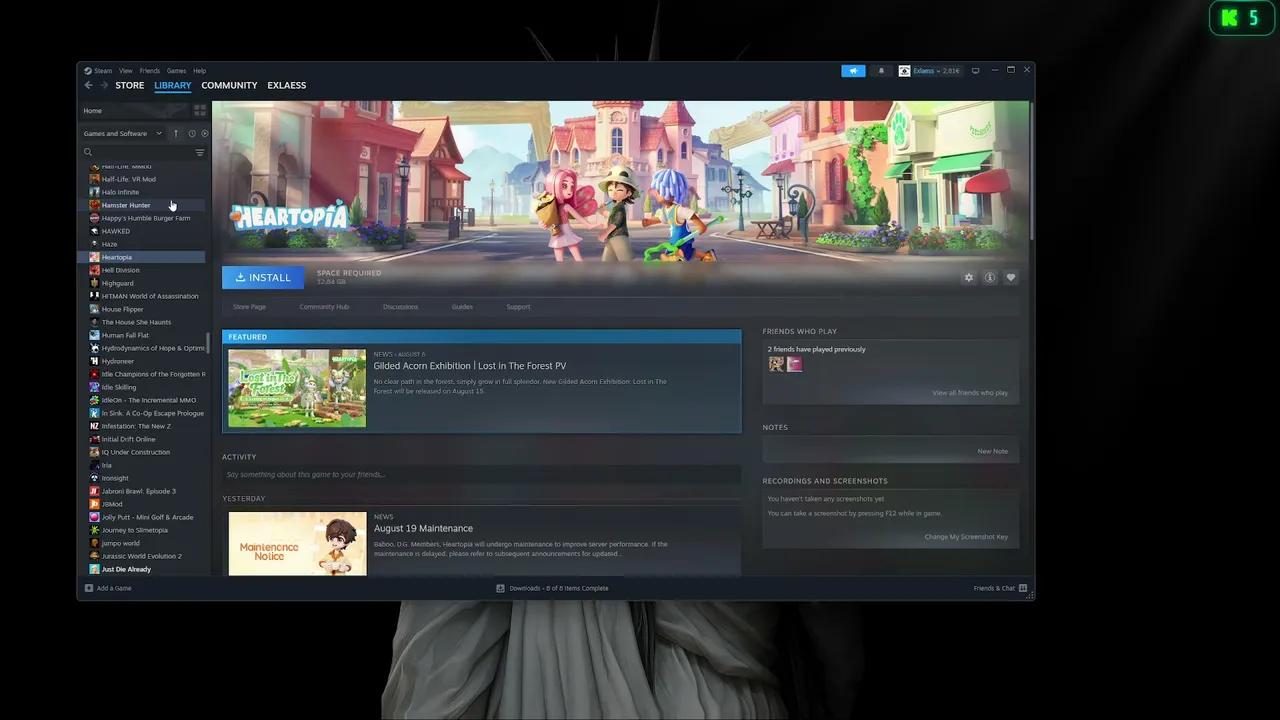This screenshot has width=1280, height=720.
Task: Click the megaphone announcements button
Action: [853, 71]
